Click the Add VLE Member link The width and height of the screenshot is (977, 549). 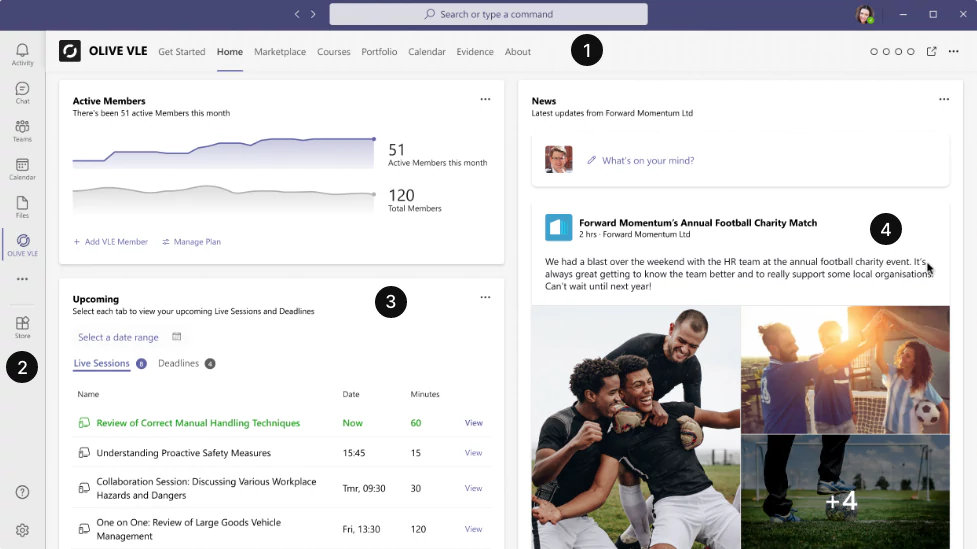tap(110, 242)
